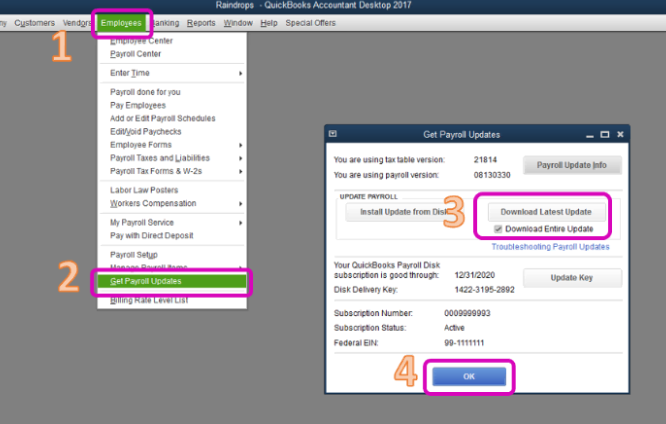Toggle Download Entire Update checkbox

tap(498, 229)
